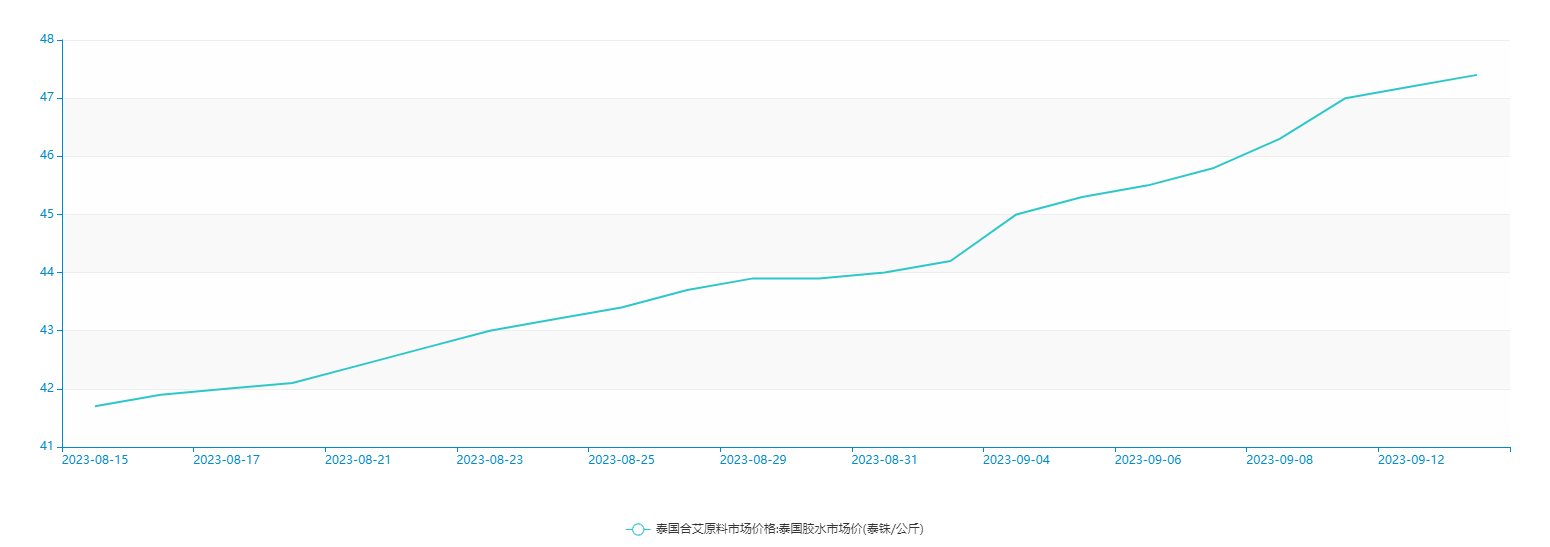Select the 2023-08-15 x-axis label
This screenshot has width=1550, height=547.
95,460
